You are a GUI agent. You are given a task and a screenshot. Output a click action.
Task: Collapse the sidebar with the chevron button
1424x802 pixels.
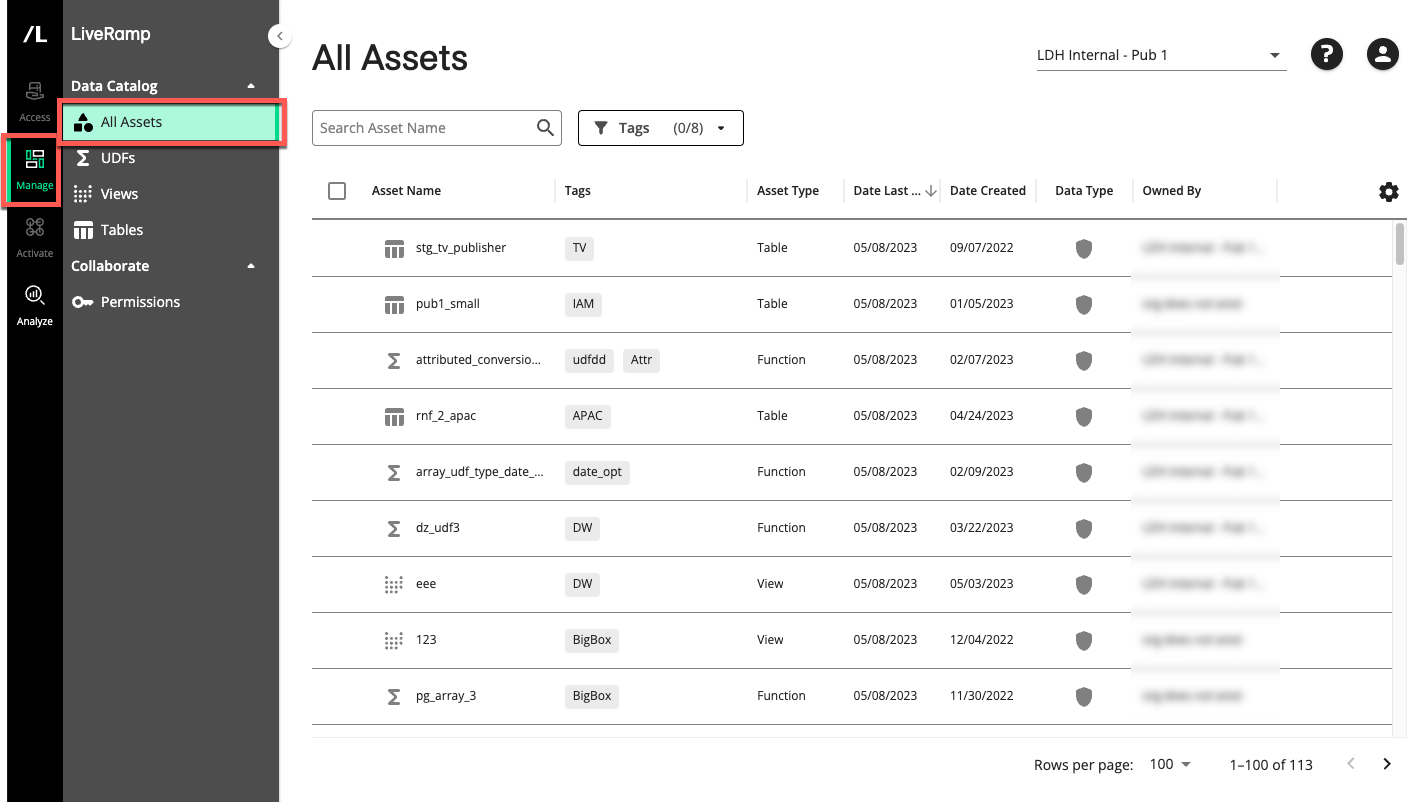click(x=280, y=36)
